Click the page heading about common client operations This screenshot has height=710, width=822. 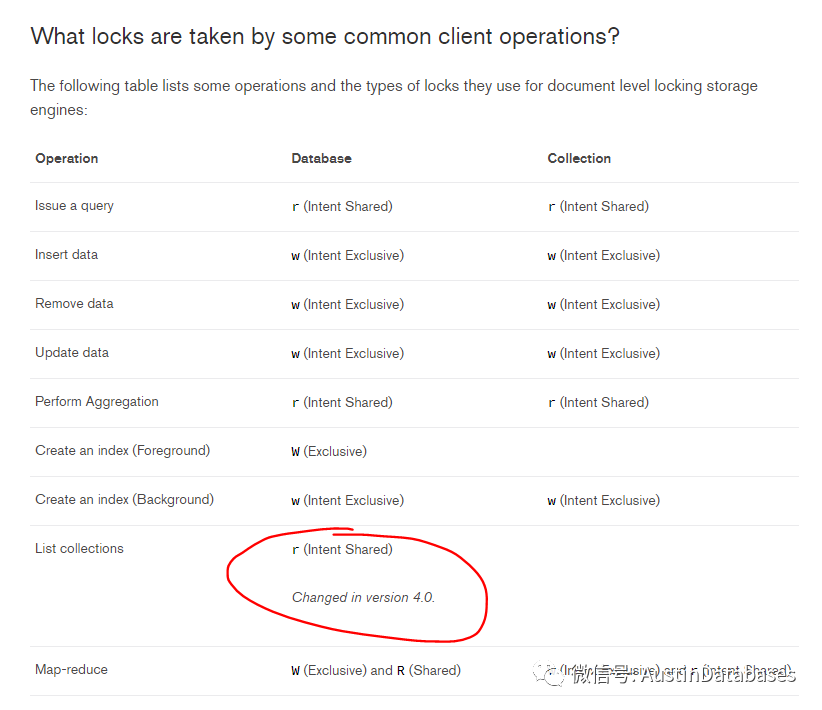coord(325,37)
